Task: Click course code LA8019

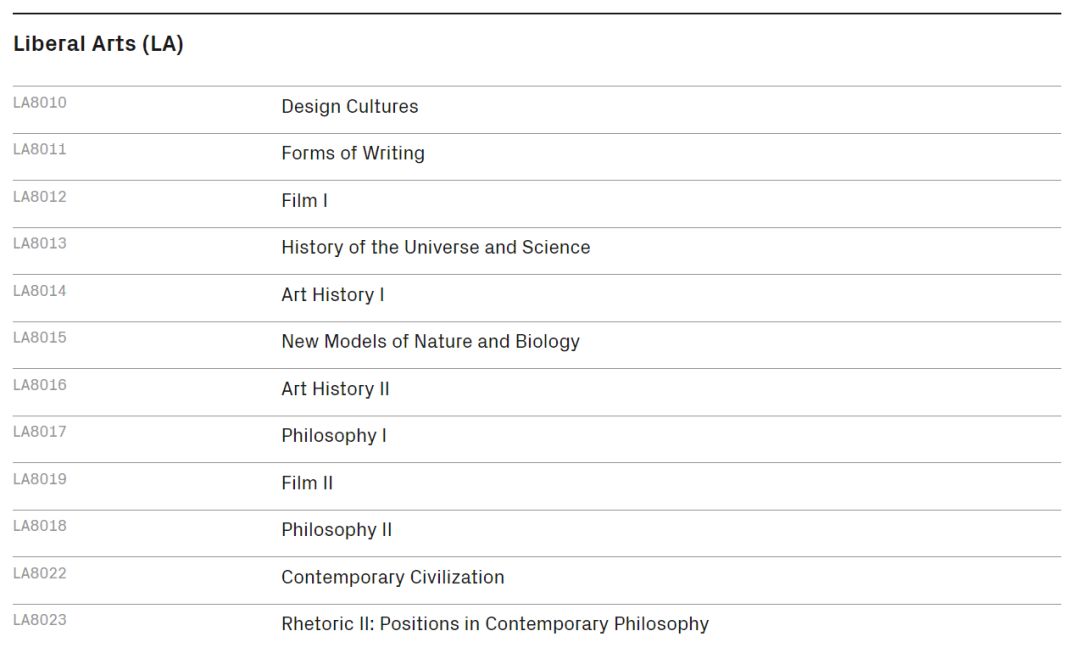Action: 40,479
